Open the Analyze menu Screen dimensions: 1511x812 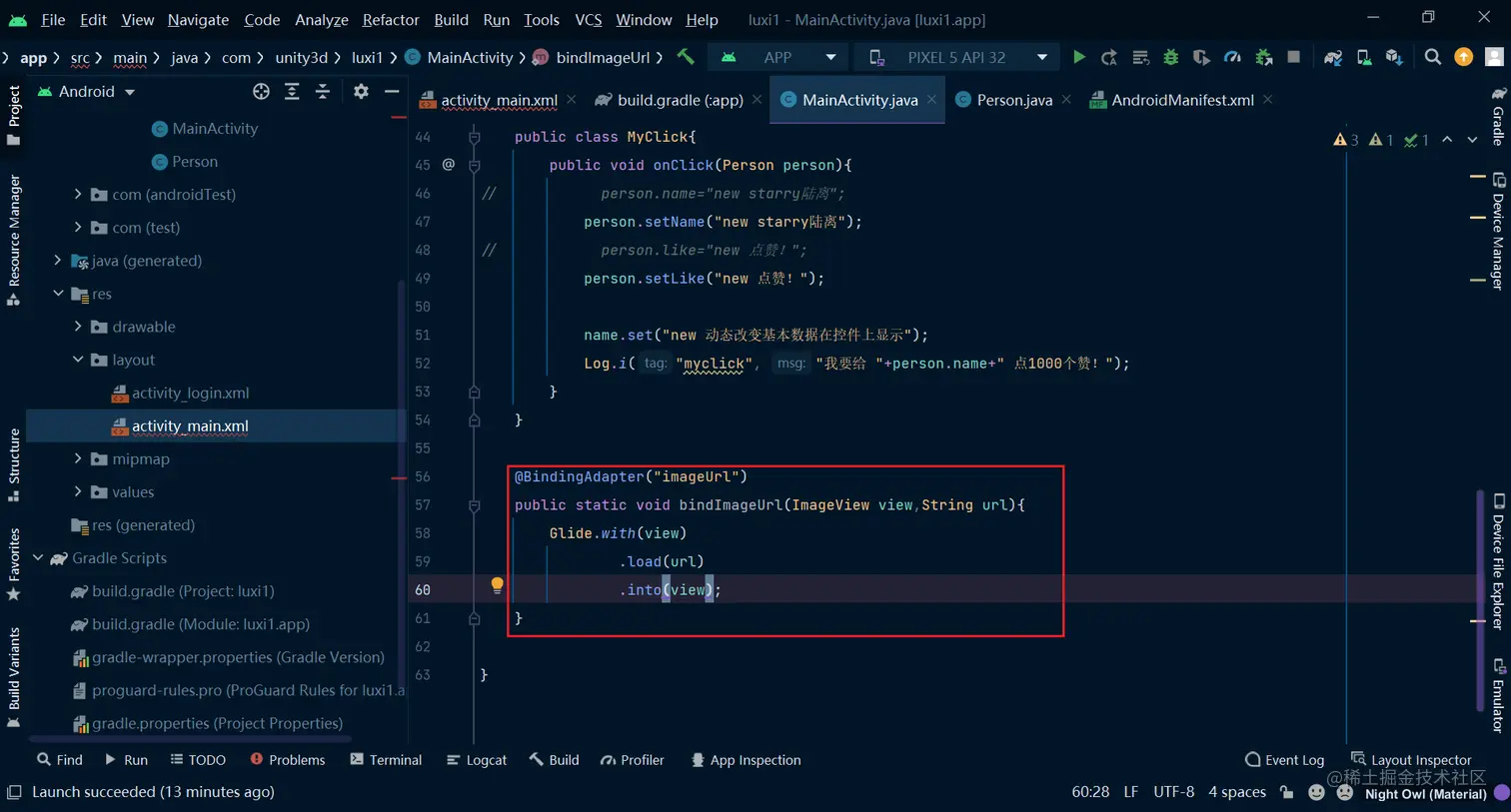coord(321,19)
